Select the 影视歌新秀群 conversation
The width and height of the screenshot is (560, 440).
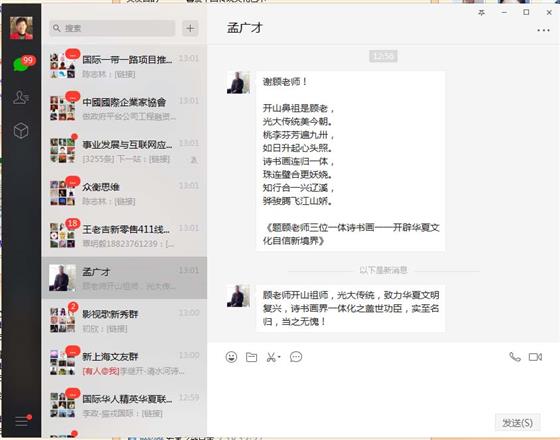[x=124, y=320]
